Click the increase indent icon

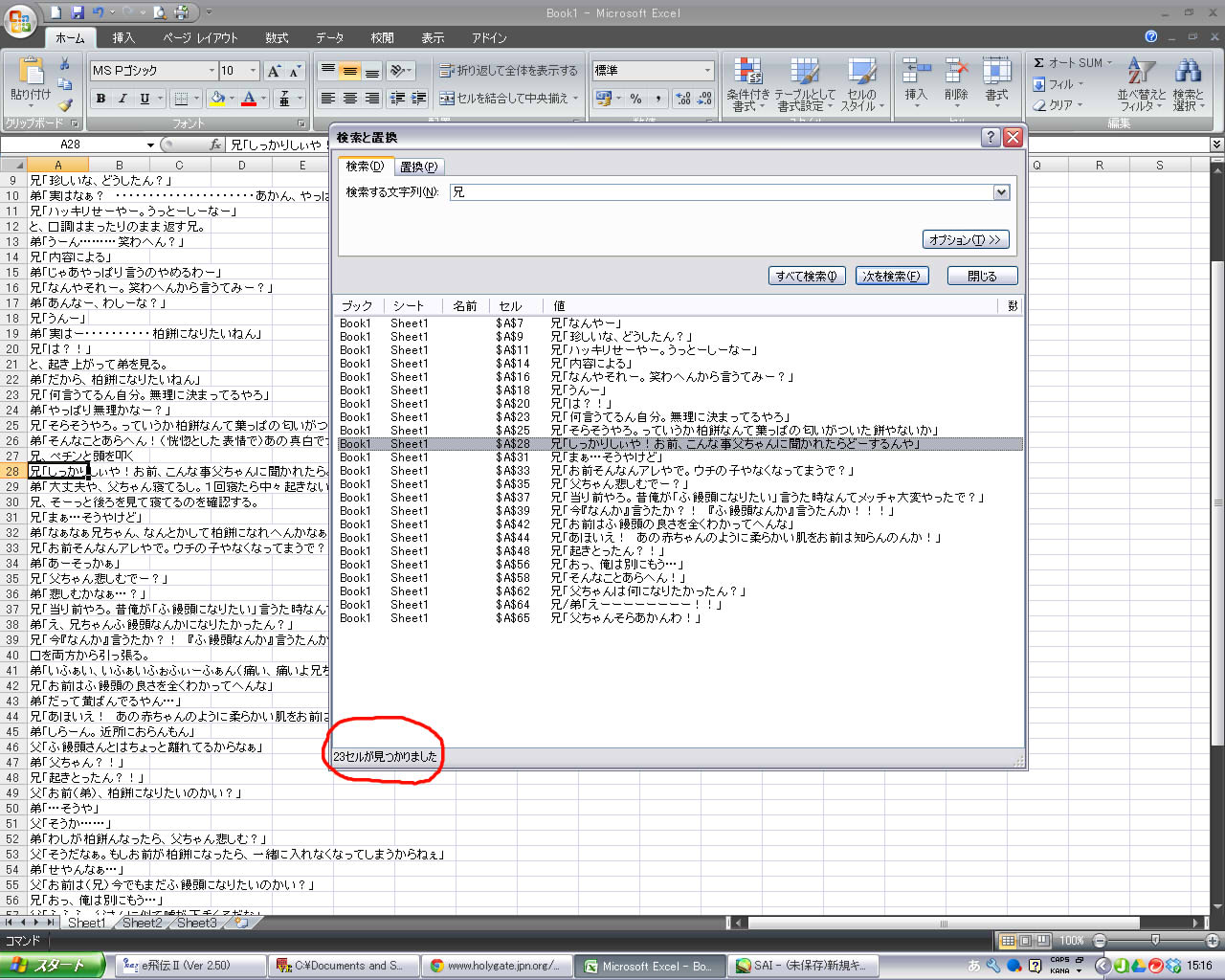pyautogui.click(x=418, y=99)
